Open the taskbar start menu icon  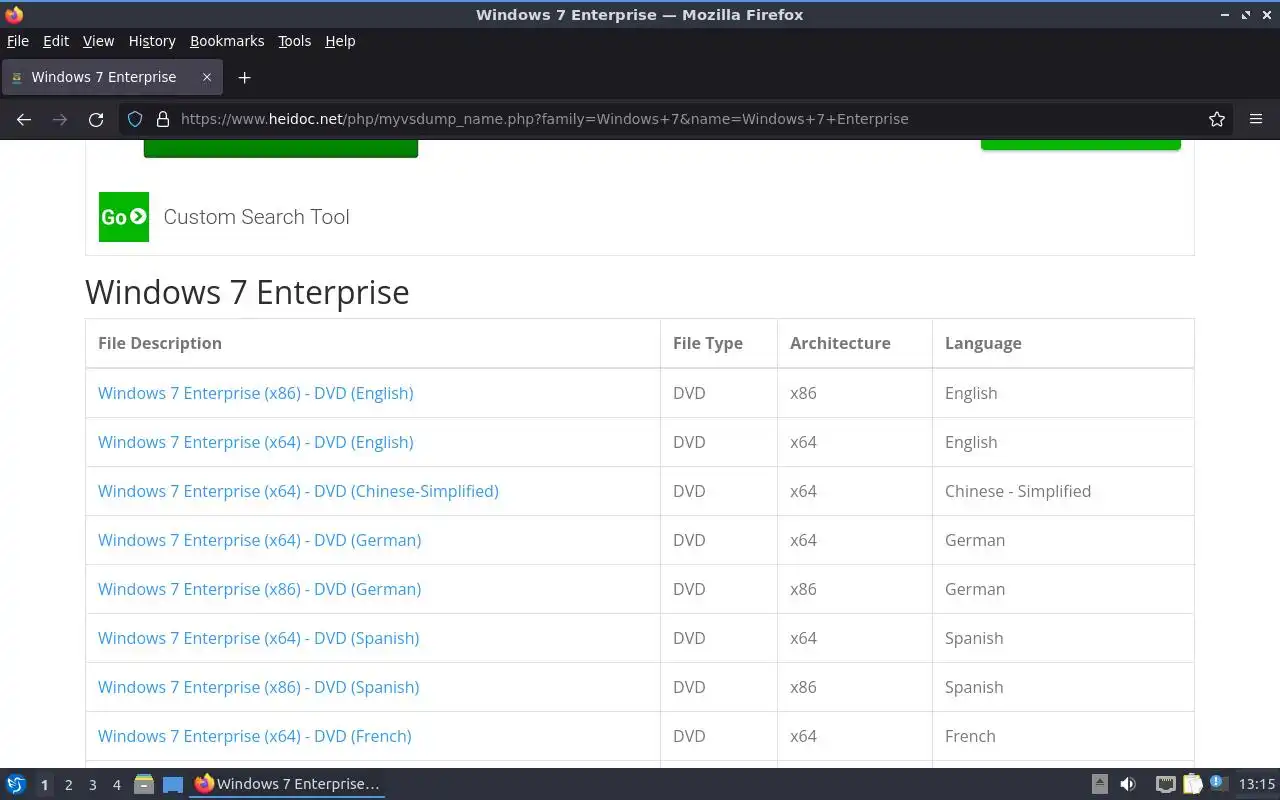[x=16, y=784]
